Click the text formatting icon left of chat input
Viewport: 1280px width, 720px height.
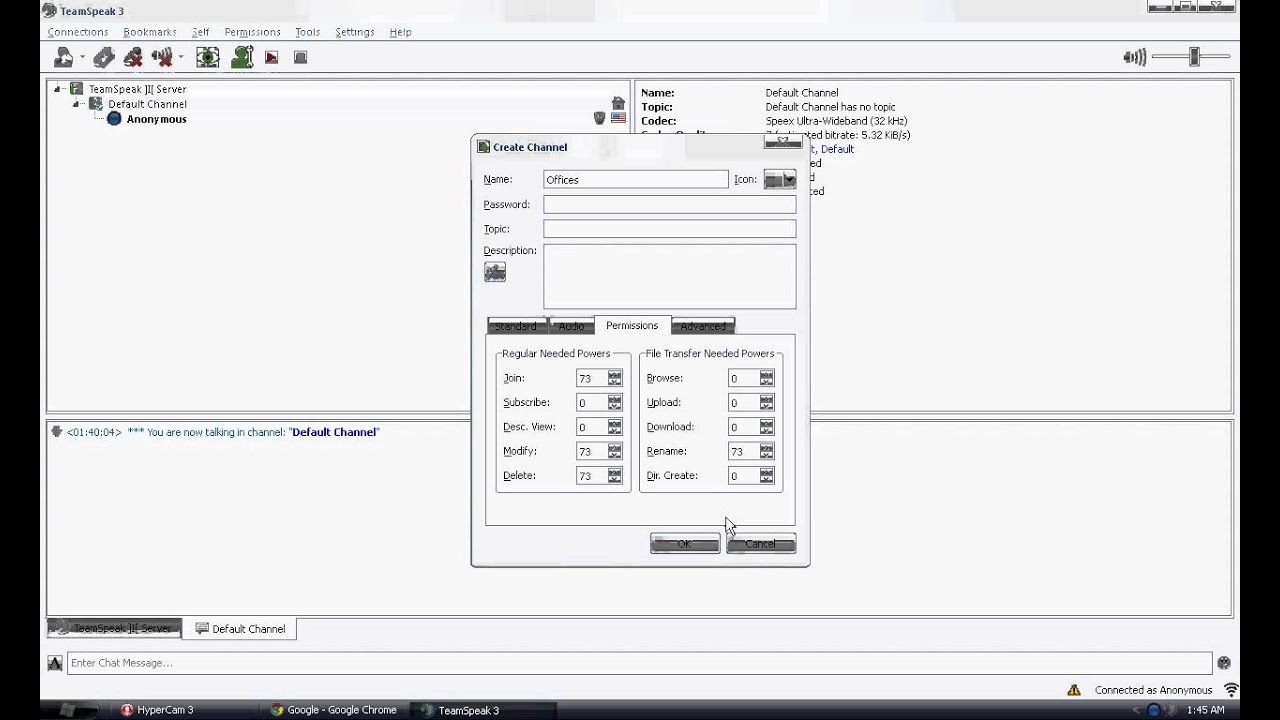(55, 663)
